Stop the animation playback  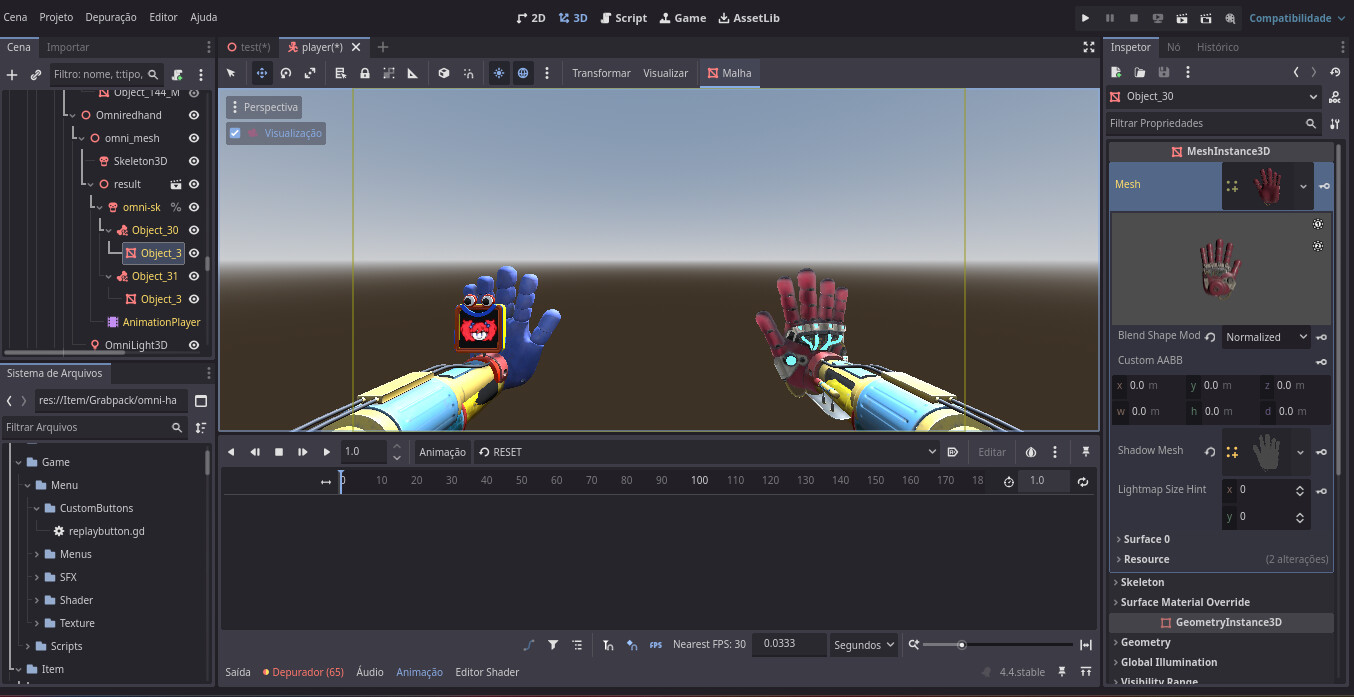[279, 452]
